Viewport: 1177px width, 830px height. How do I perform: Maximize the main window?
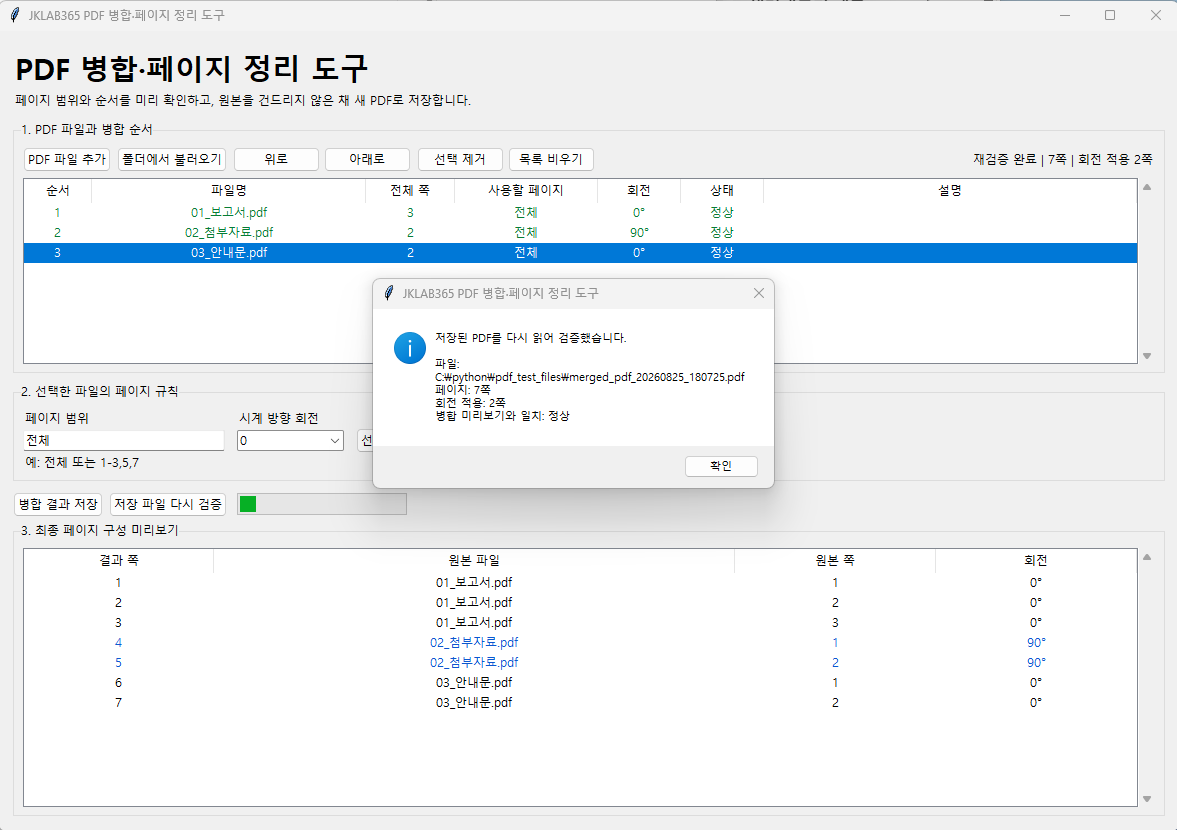pyautogui.click(x=1110, y=15)
